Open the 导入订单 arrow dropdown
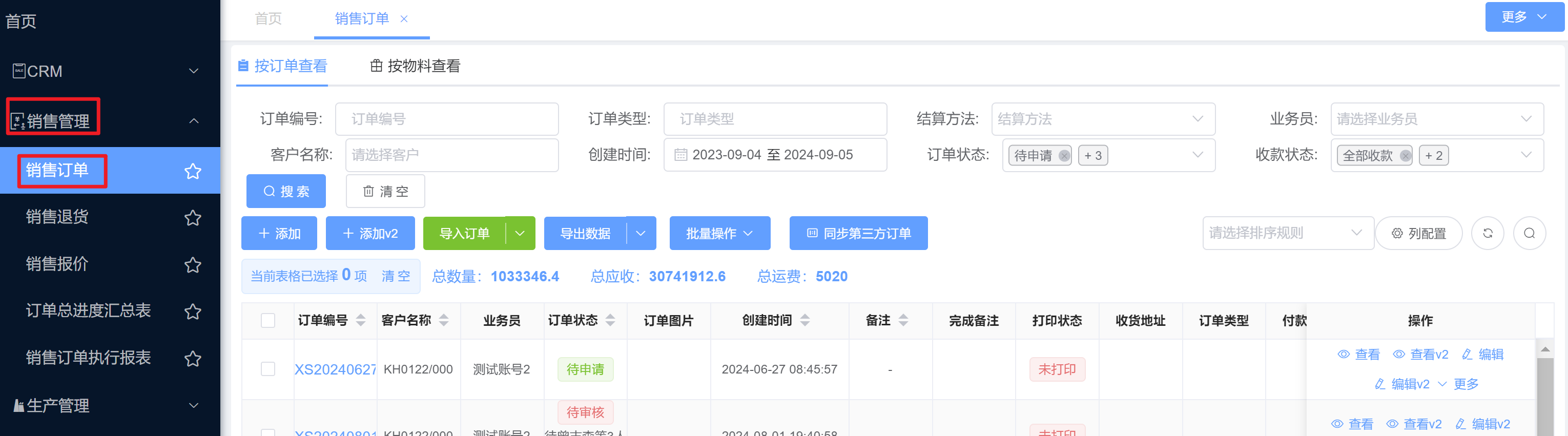1568x436 pixels. (521, 233)
